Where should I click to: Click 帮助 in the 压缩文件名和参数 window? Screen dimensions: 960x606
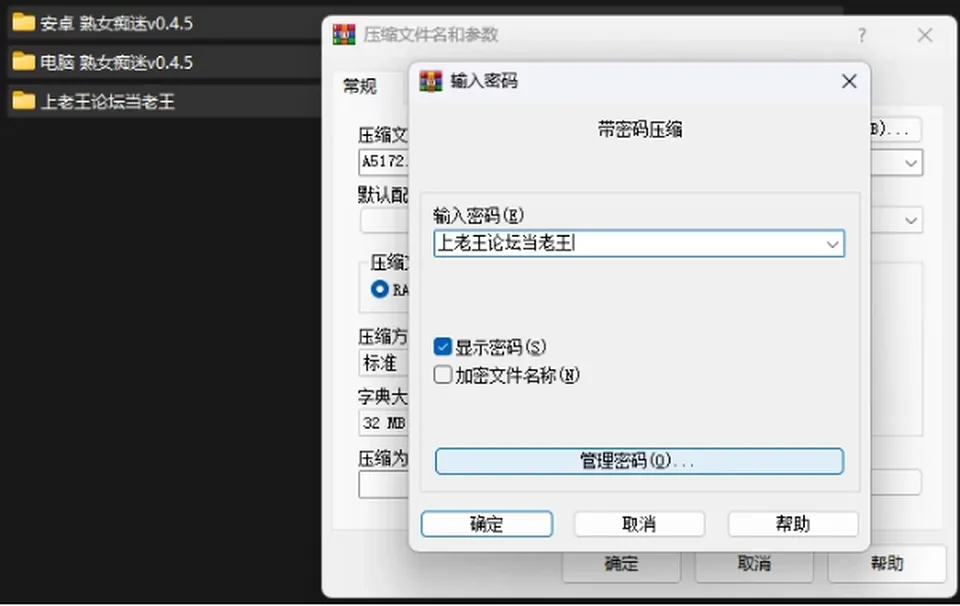pyautogui.click(x=887, y=563)
